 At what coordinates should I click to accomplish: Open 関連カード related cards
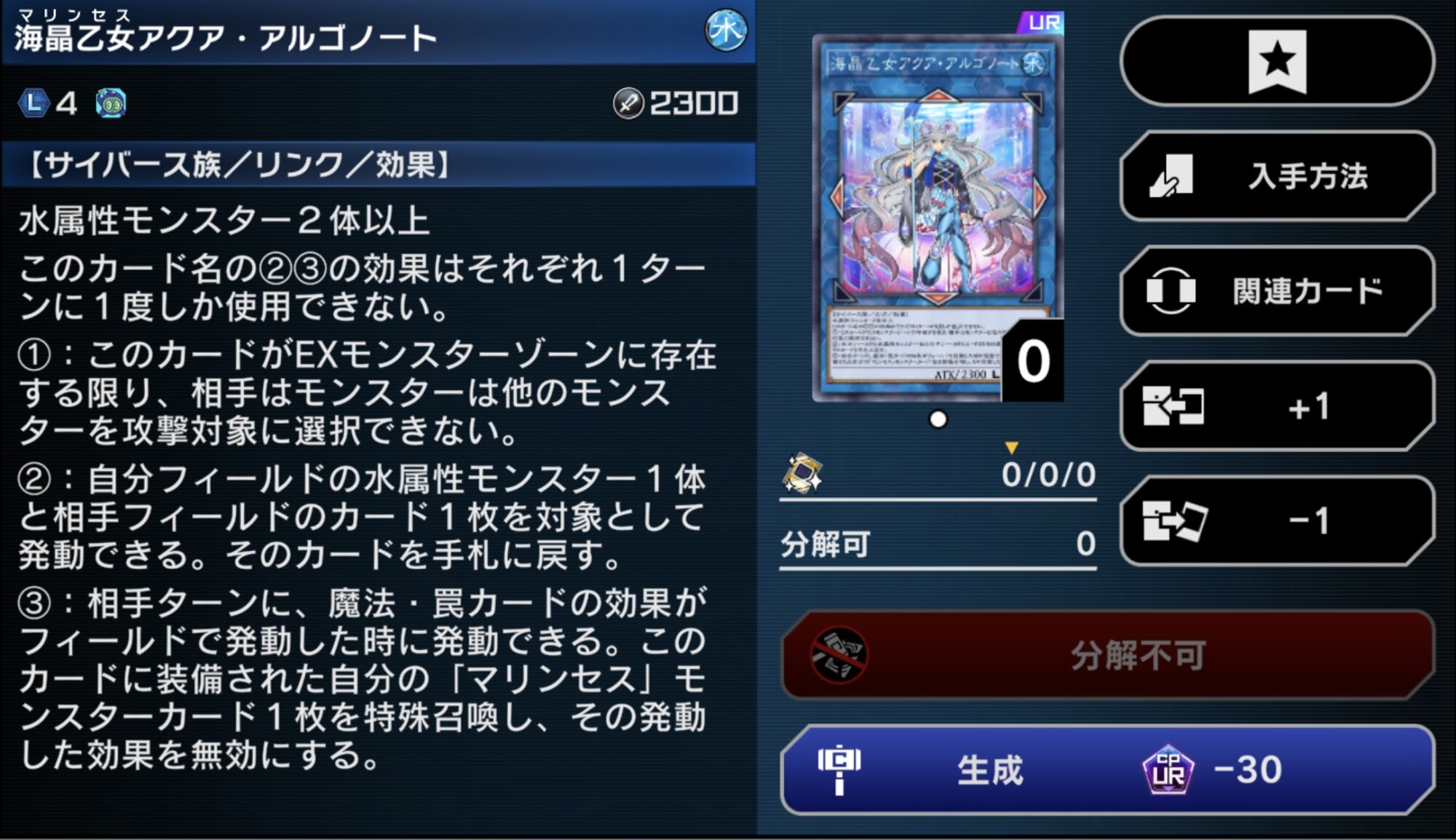[1277, 291]
